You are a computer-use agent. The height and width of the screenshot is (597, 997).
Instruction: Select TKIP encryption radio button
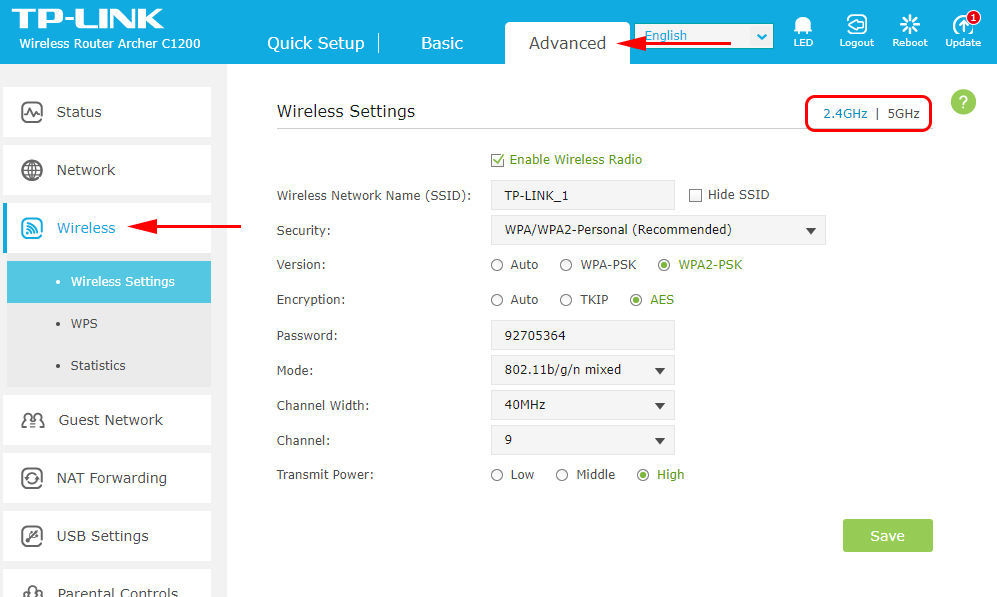point(566,300)
